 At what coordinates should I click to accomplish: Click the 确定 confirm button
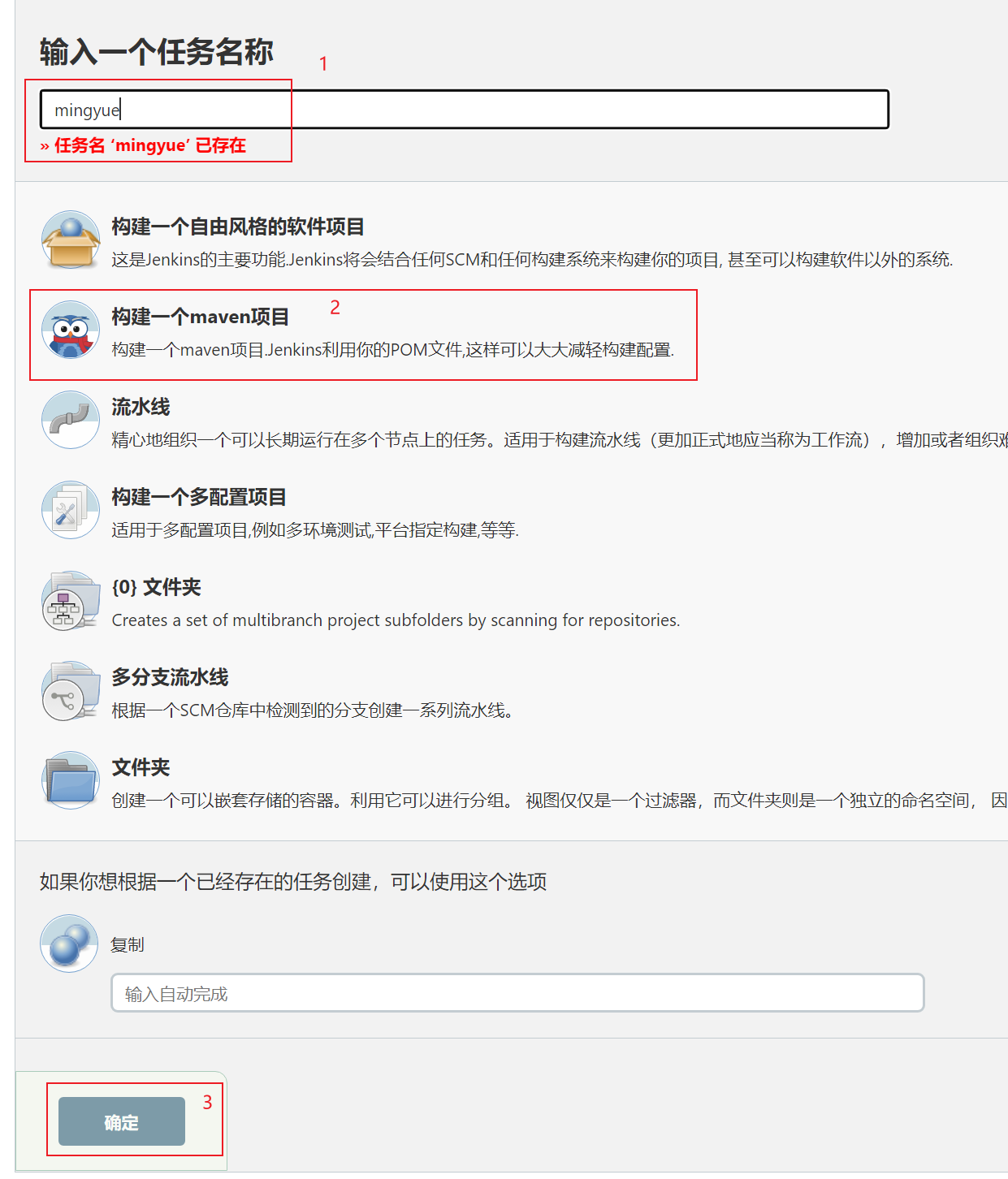122,1121
